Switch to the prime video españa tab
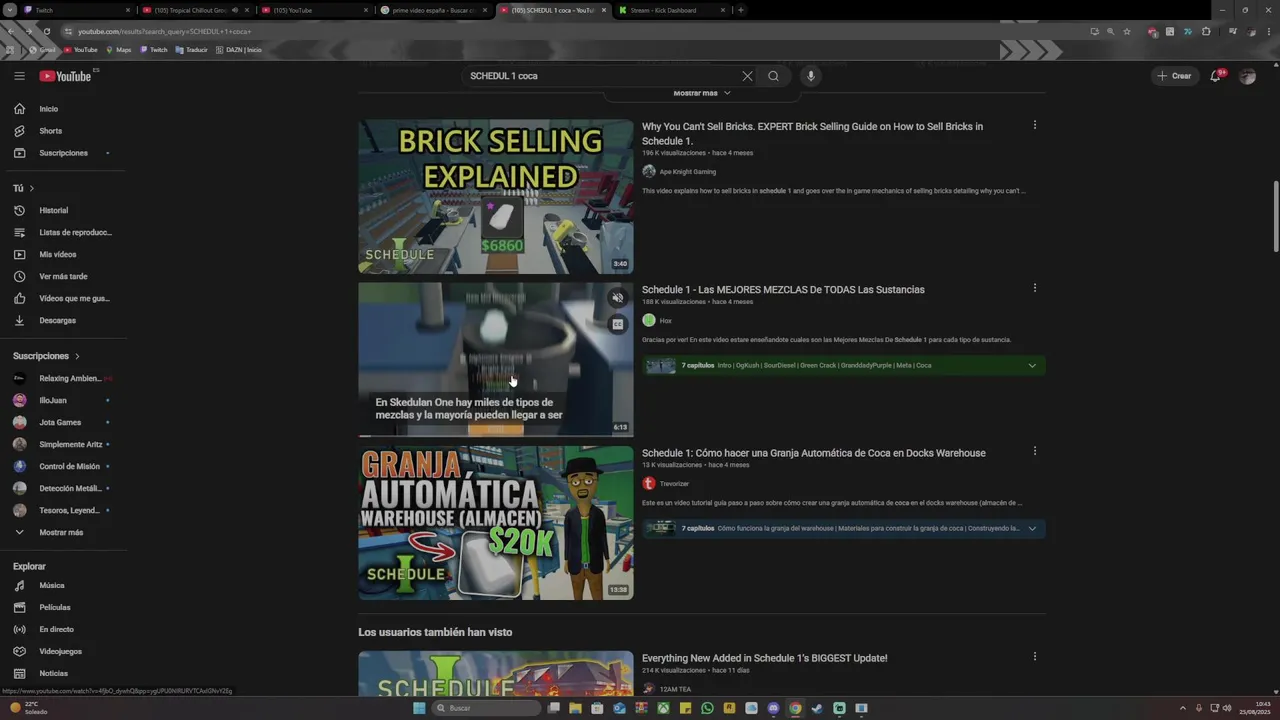 [x=435, y=10]
